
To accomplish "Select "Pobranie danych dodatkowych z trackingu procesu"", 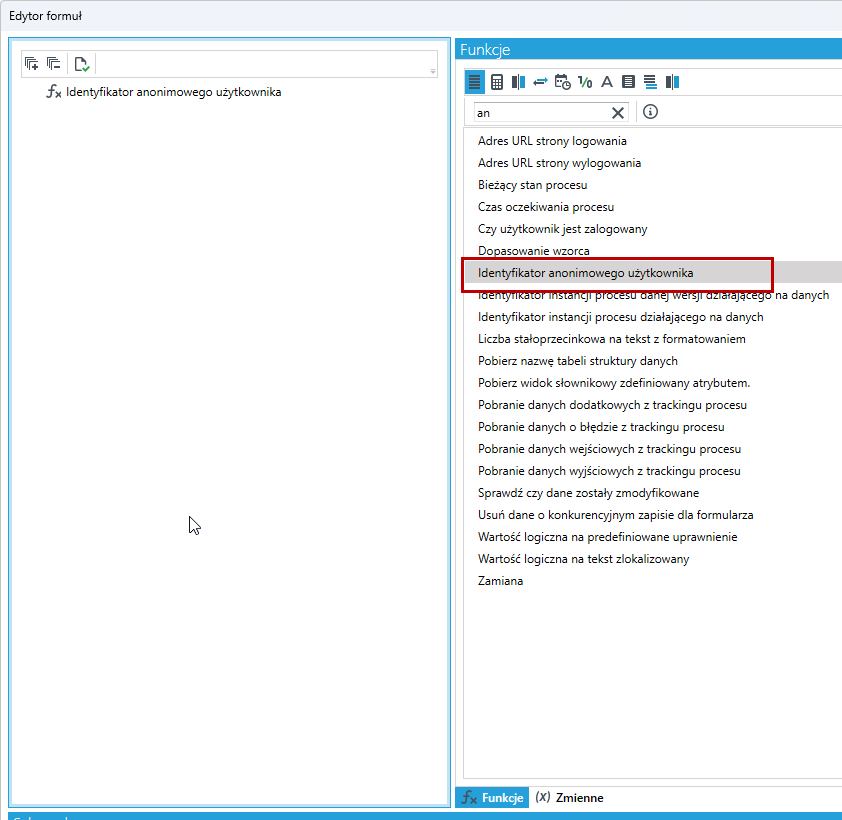I will coord(612,405).
